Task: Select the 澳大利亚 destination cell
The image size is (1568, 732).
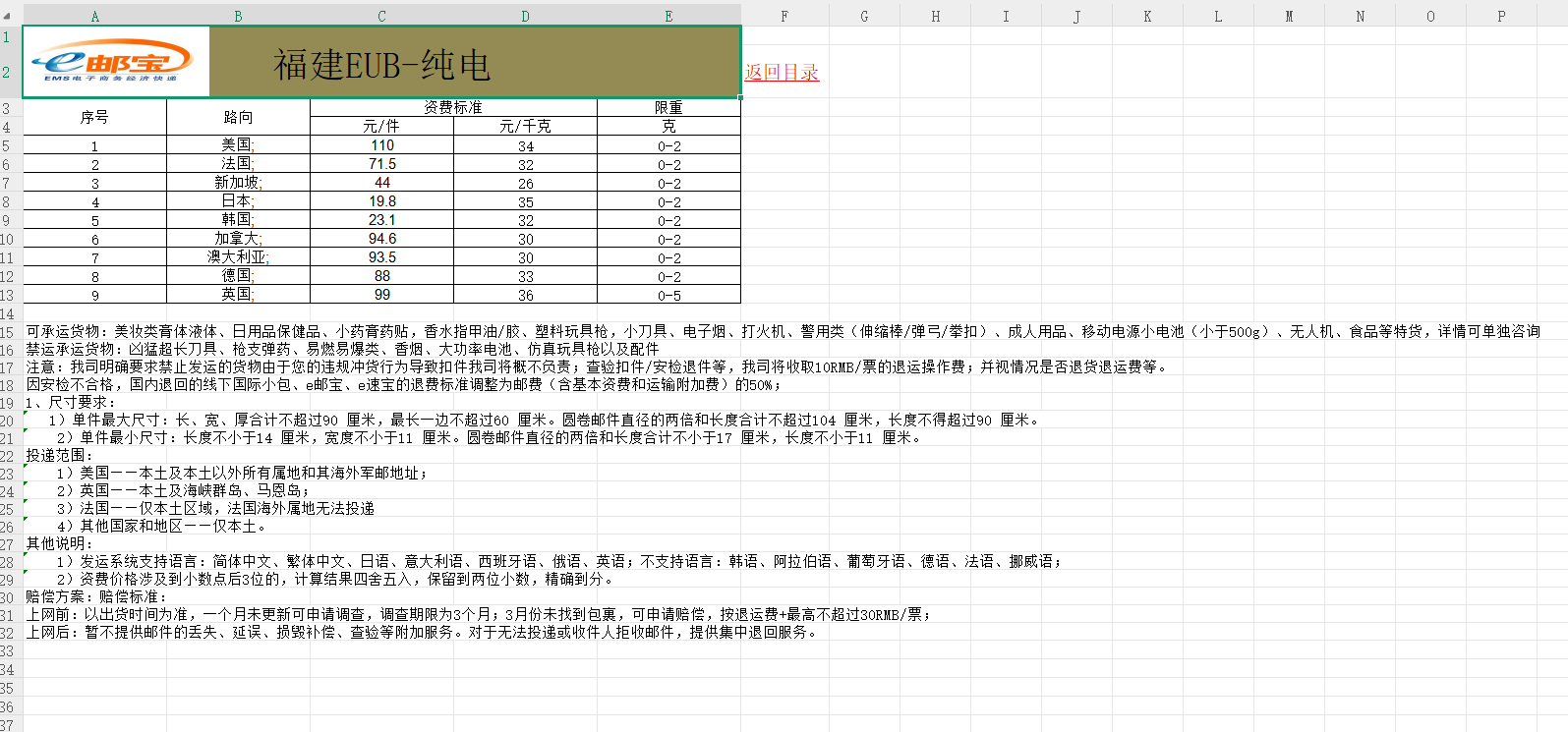Action: (x=238, y=257)
